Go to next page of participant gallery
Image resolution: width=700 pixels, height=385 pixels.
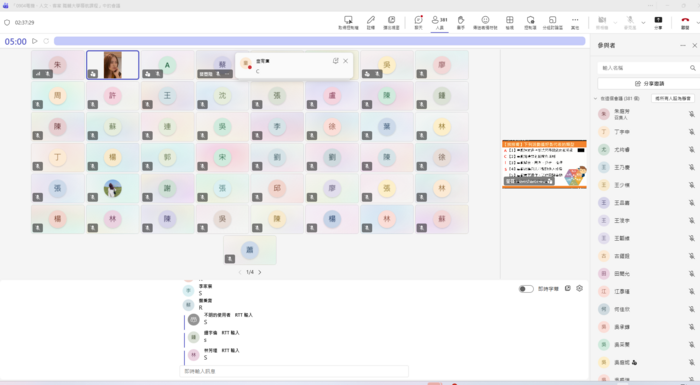tap(260, 272)
